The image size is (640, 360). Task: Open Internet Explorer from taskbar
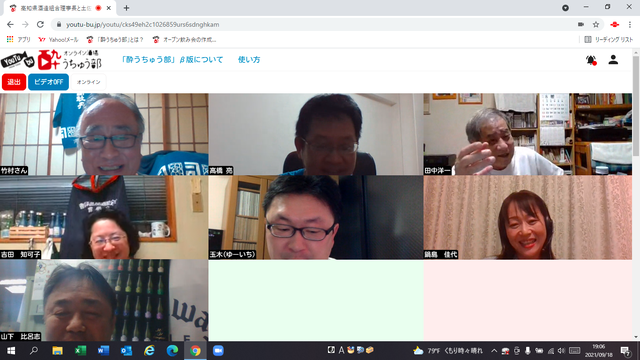point(149,351)
